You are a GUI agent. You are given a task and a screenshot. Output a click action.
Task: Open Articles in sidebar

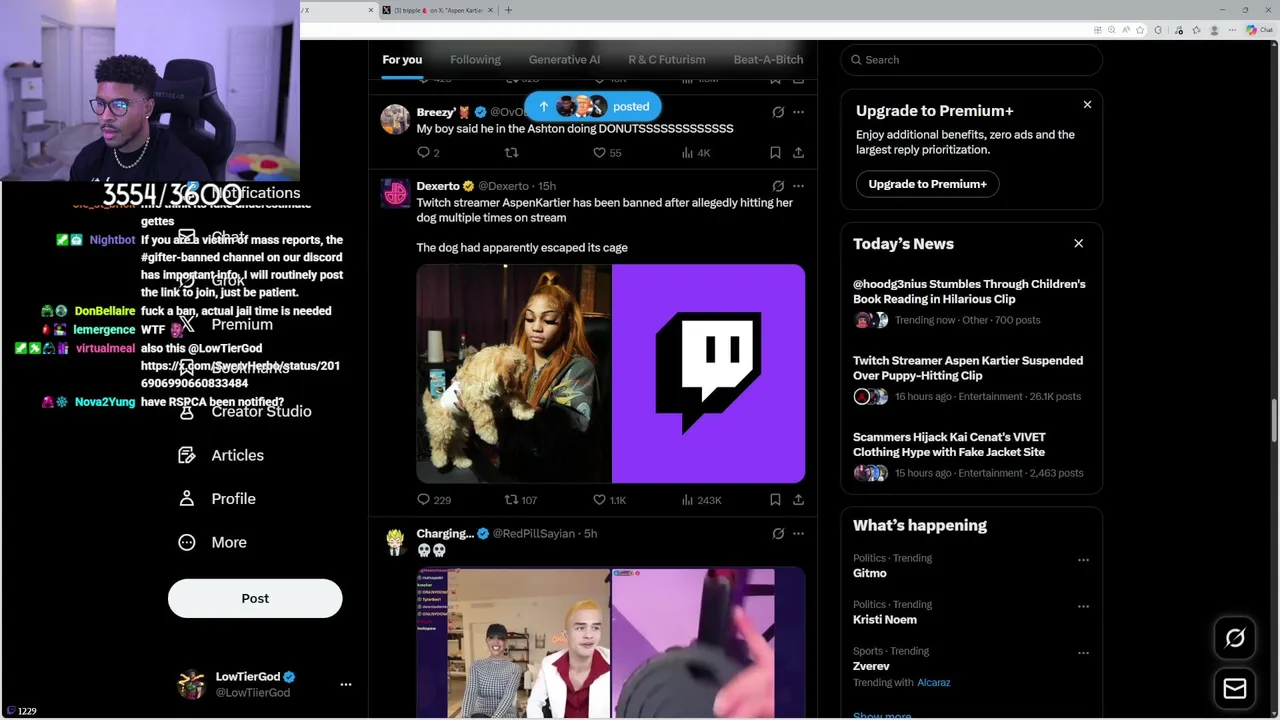(237, 455)
